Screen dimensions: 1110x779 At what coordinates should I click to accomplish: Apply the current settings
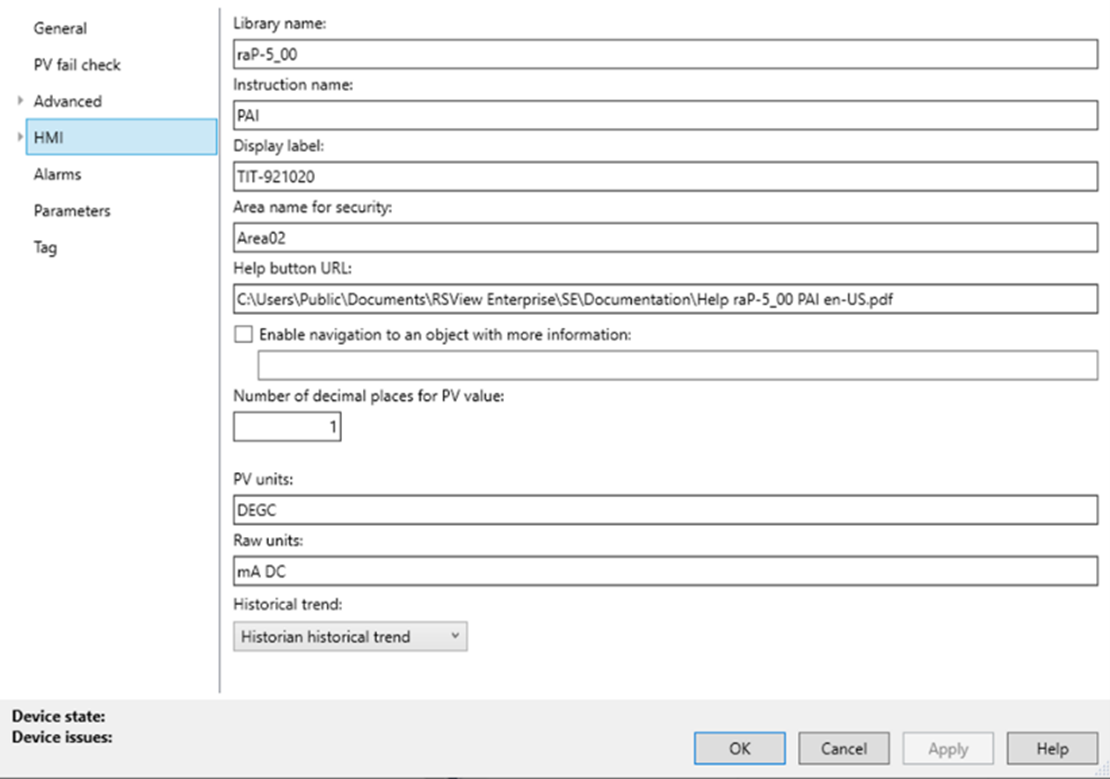point(947,748)
